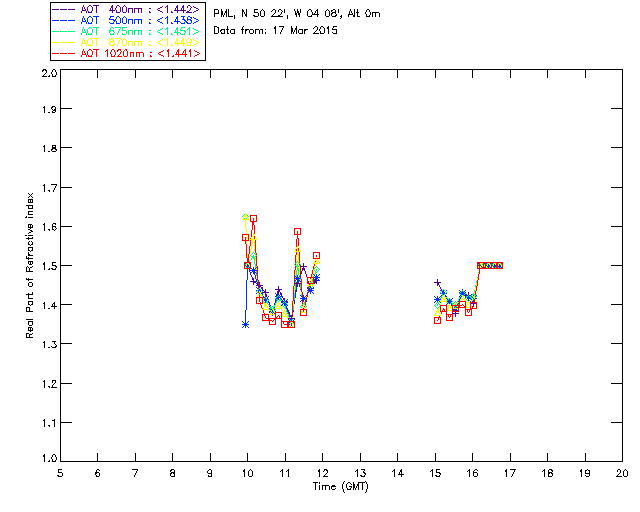Click the x-axis tick label 17
Screen dimensions: 640x512
pos(510,473)
